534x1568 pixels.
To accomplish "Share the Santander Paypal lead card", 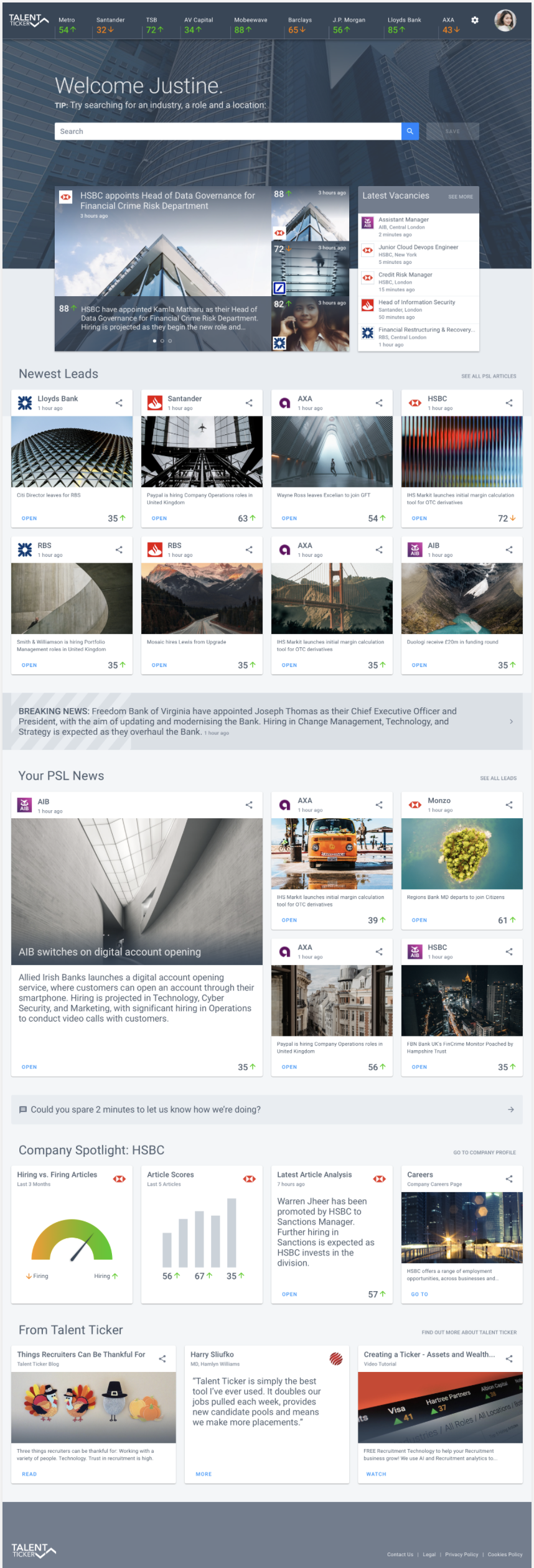I will [x=249, y=403].
